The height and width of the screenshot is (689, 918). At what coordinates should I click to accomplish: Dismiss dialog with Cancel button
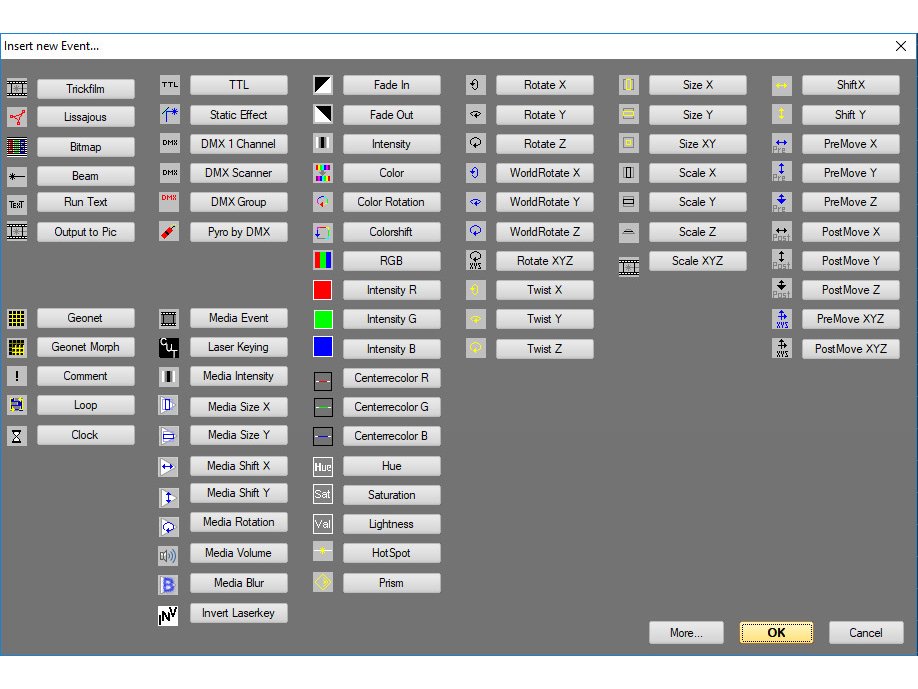tap(866, 633)
